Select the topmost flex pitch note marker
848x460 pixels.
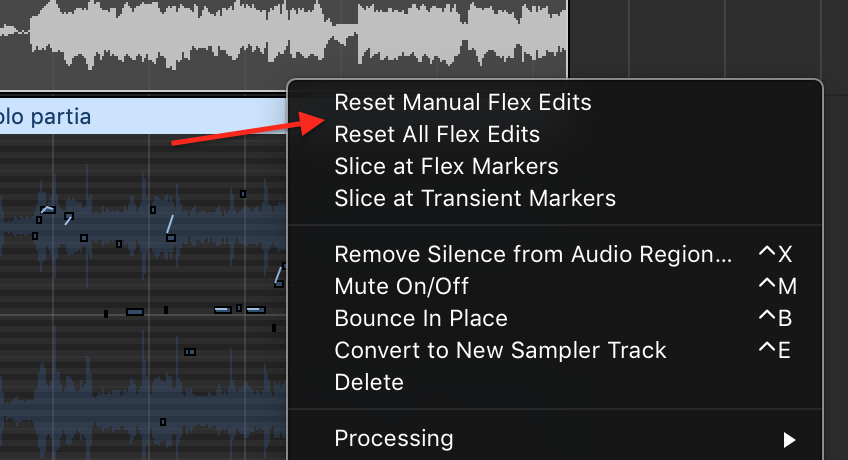click(243, 194)
